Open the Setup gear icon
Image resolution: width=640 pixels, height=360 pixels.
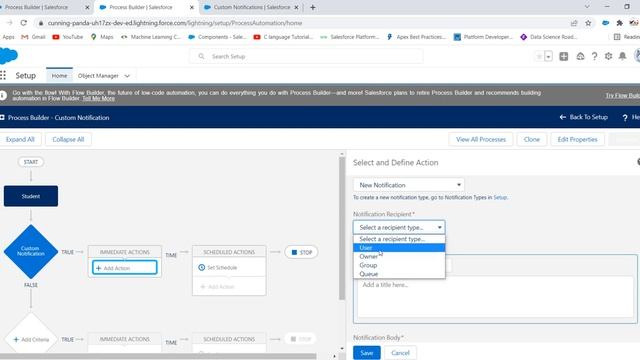pos(608,56)
